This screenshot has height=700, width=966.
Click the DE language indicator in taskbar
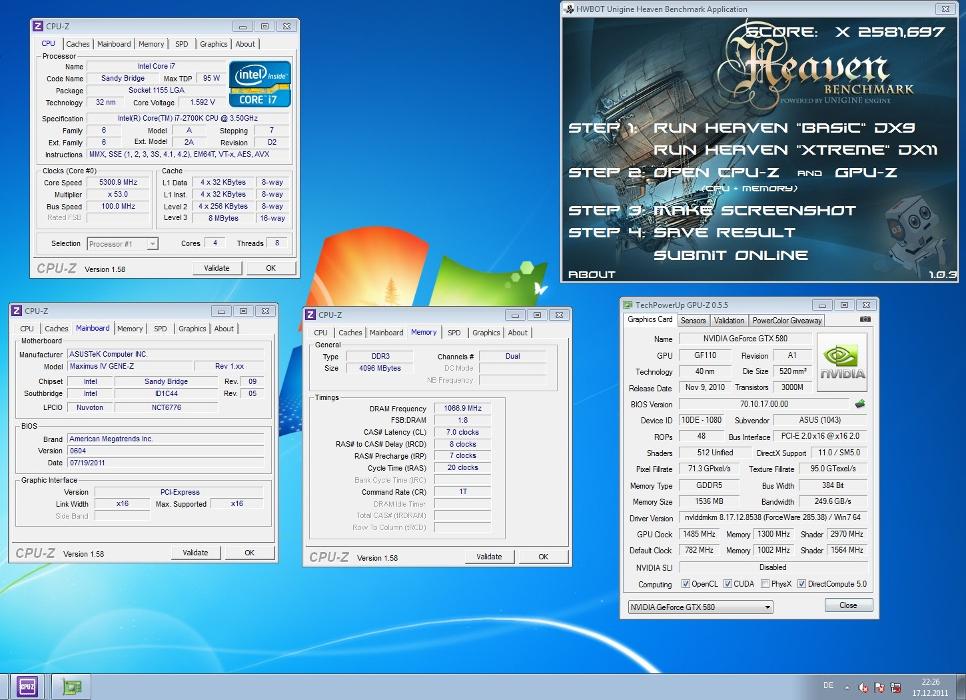(x=828, y=685)
